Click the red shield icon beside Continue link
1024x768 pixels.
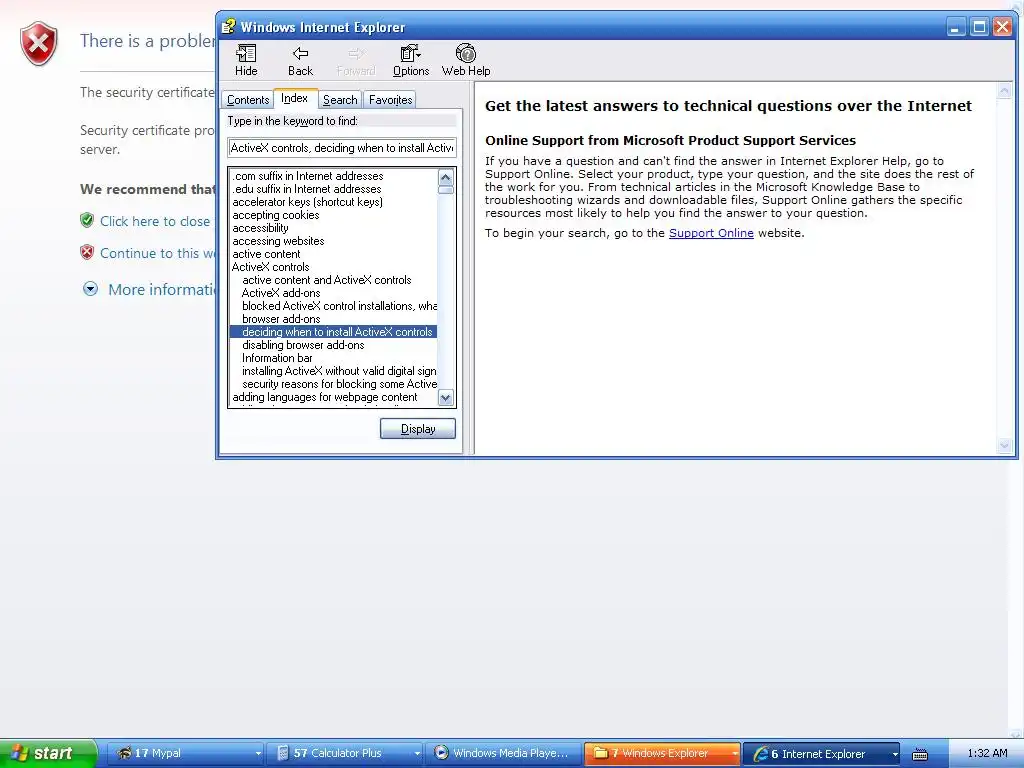87,252
